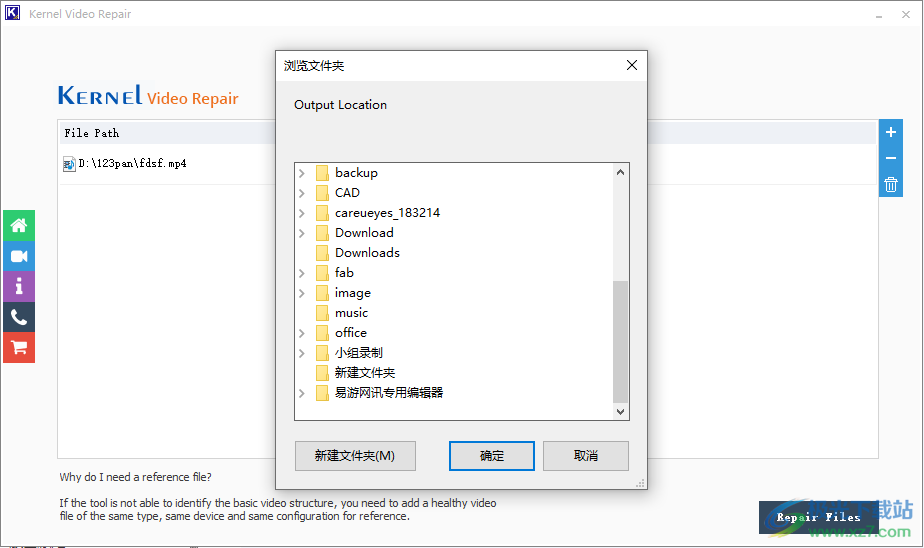Select the D:\123pan\fdsf.mp4 file row

[x=468, y=164]
